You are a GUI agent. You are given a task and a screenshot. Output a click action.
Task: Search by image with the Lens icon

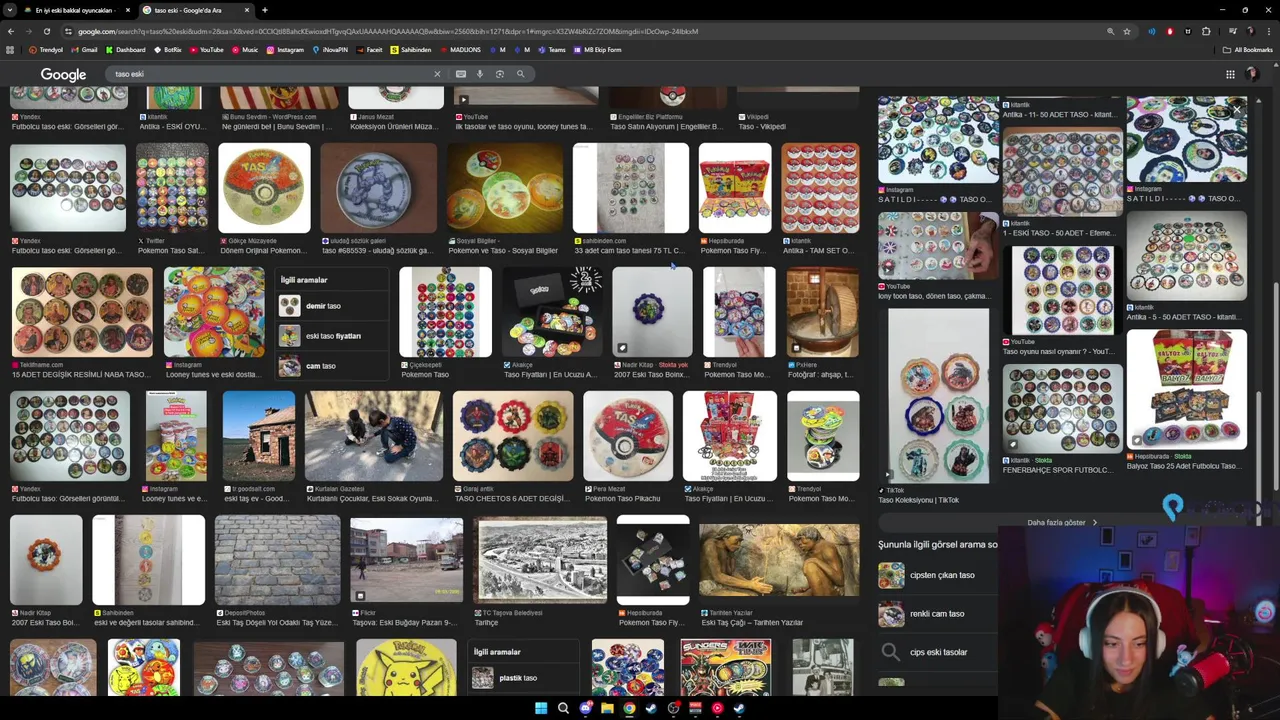(500, 74)
